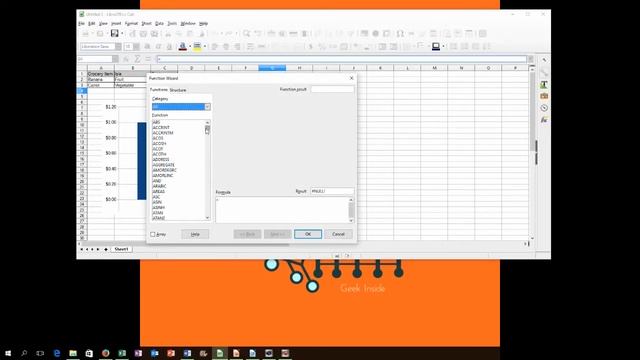Toggle Italic formatting

tap(158, 47)
